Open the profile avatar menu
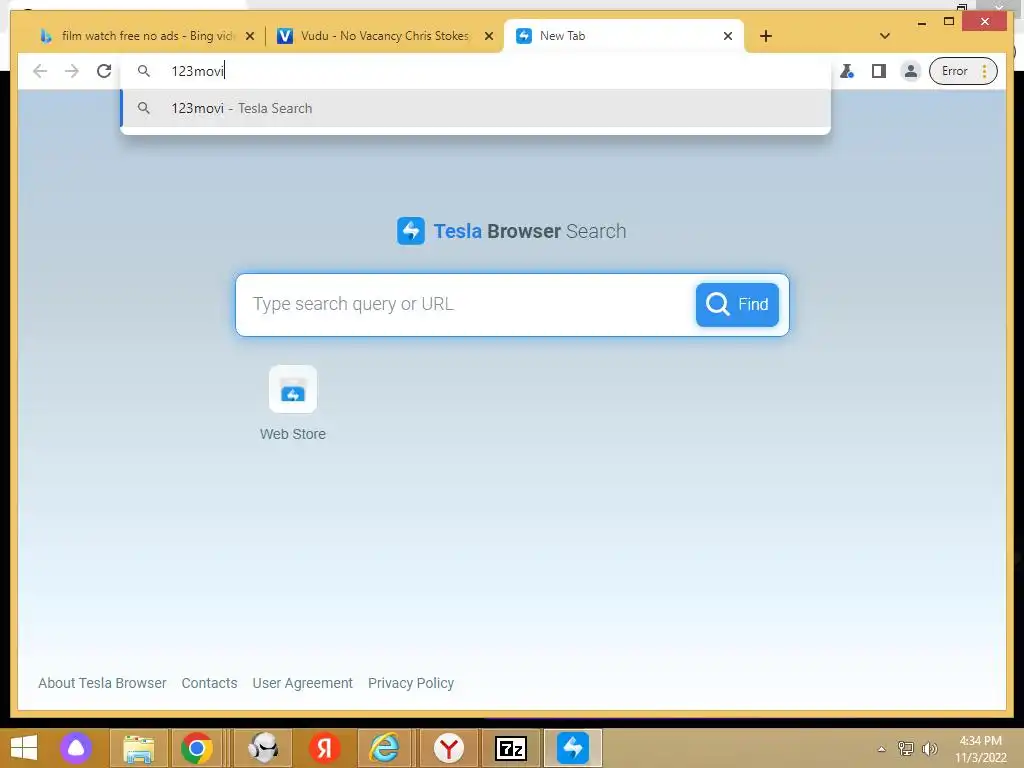The width and height of the screenshot is (1024, 768). pos(910,71)
